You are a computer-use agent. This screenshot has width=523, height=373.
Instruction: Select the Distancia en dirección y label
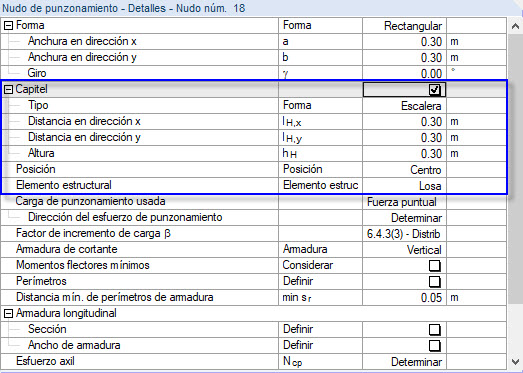click(x=84, y=137)
